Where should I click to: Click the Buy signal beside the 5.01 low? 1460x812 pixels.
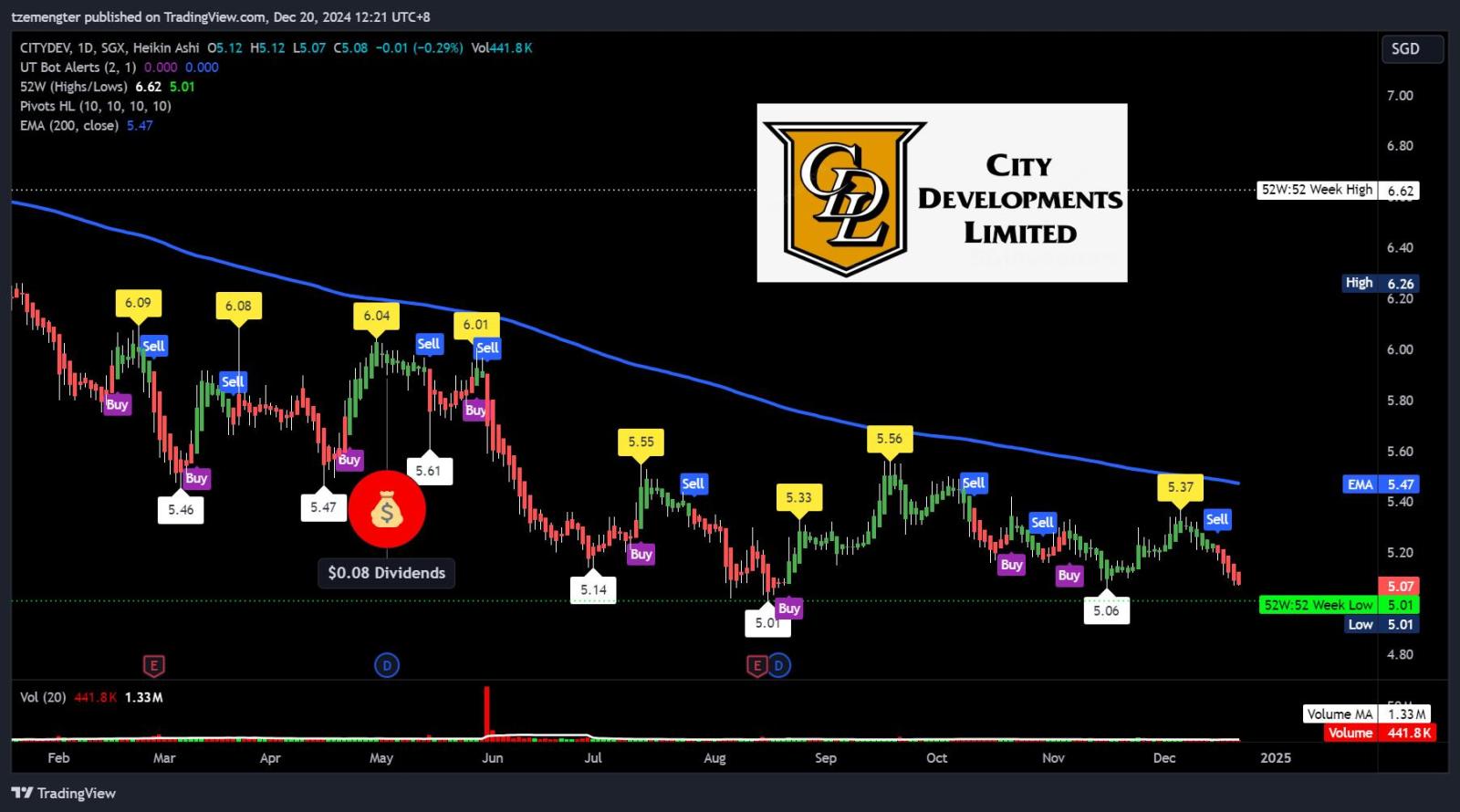click(789, 609)
